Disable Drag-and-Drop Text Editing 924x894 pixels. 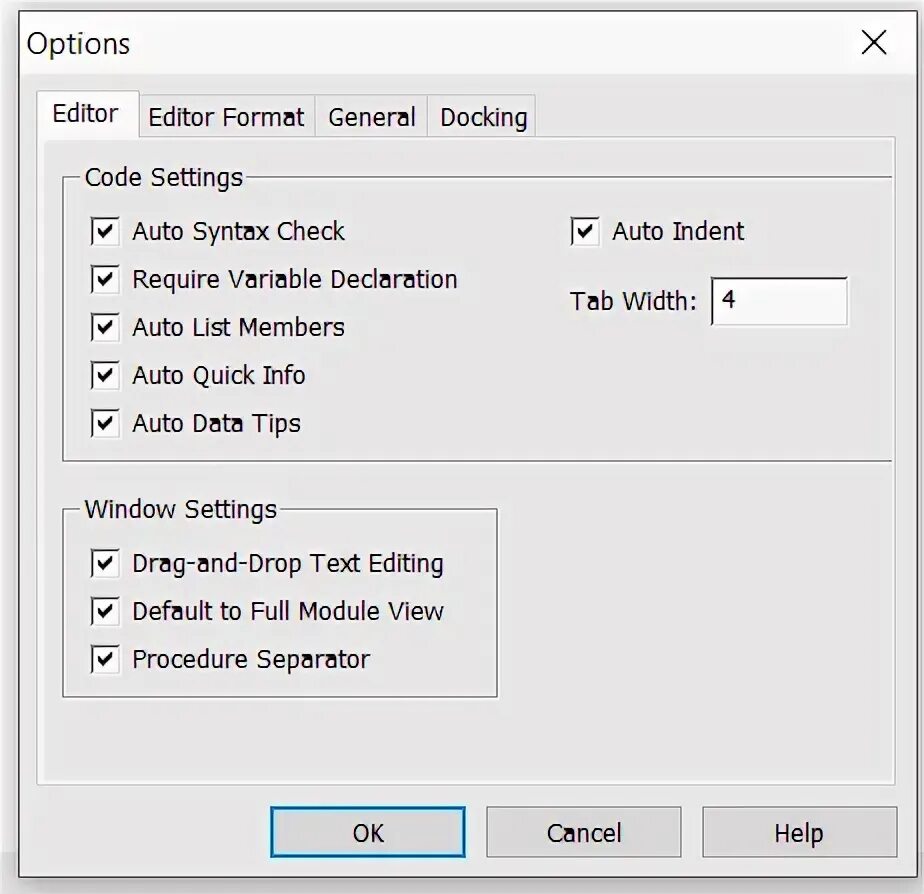pos(105,563)
